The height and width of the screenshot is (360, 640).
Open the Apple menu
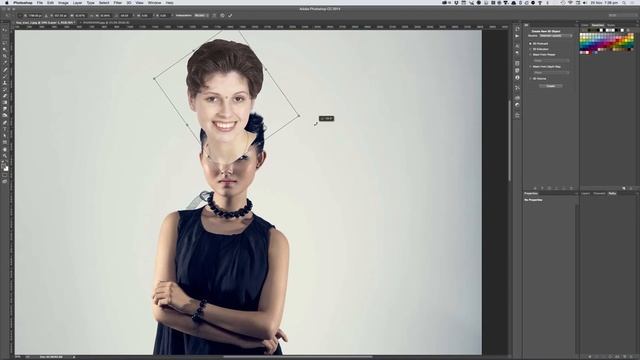(x=7, y=2)
